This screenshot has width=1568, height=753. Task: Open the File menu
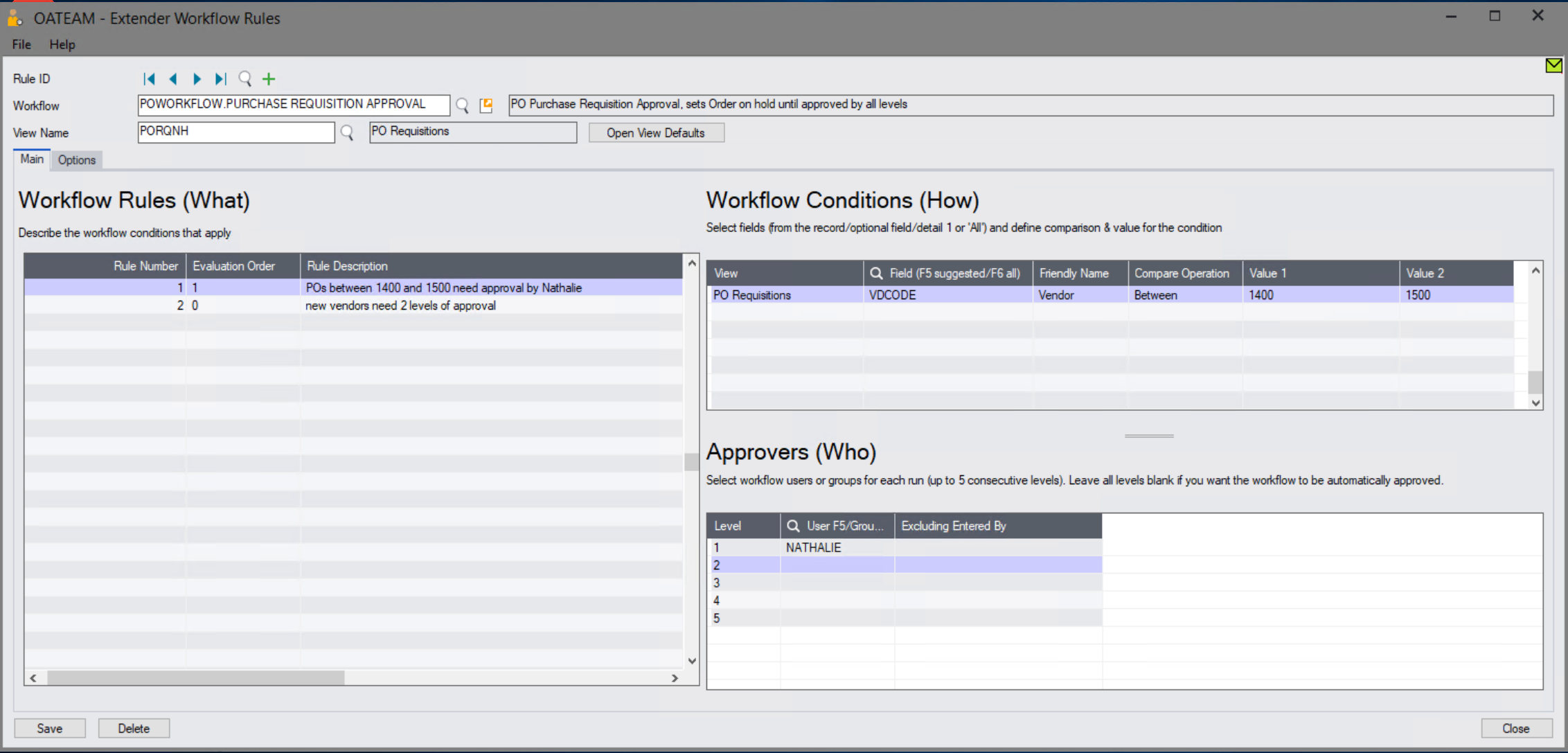click(x=21, y=44)
